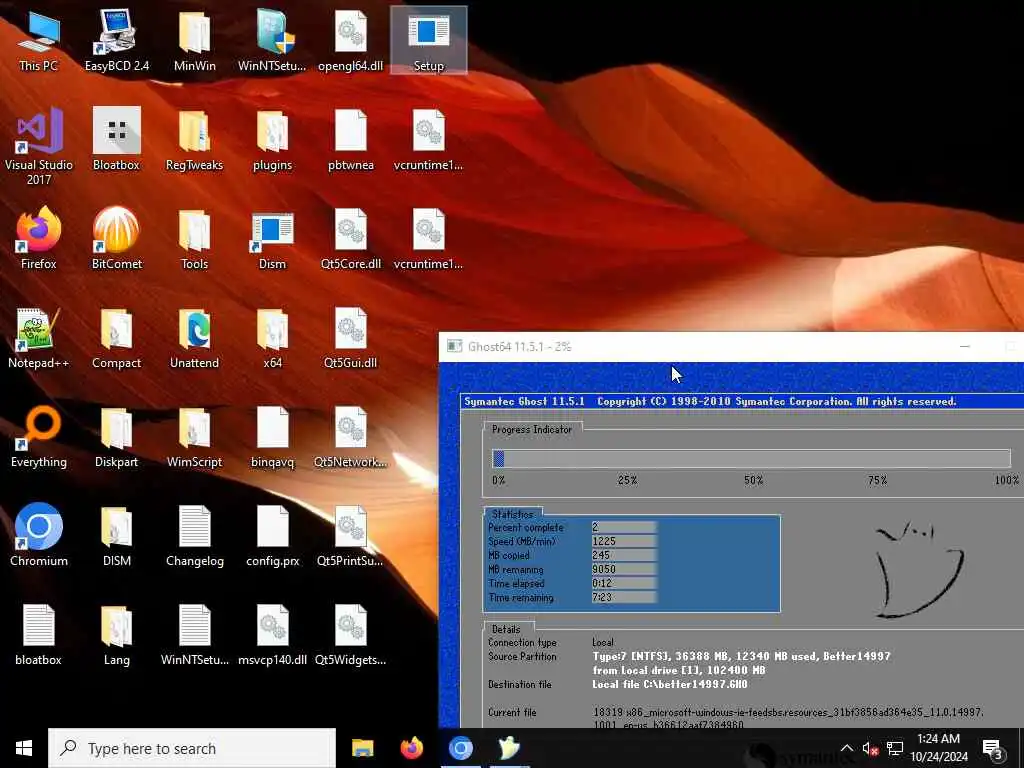Open the plugins folder
1024x768 pixels.
point(272,140)
